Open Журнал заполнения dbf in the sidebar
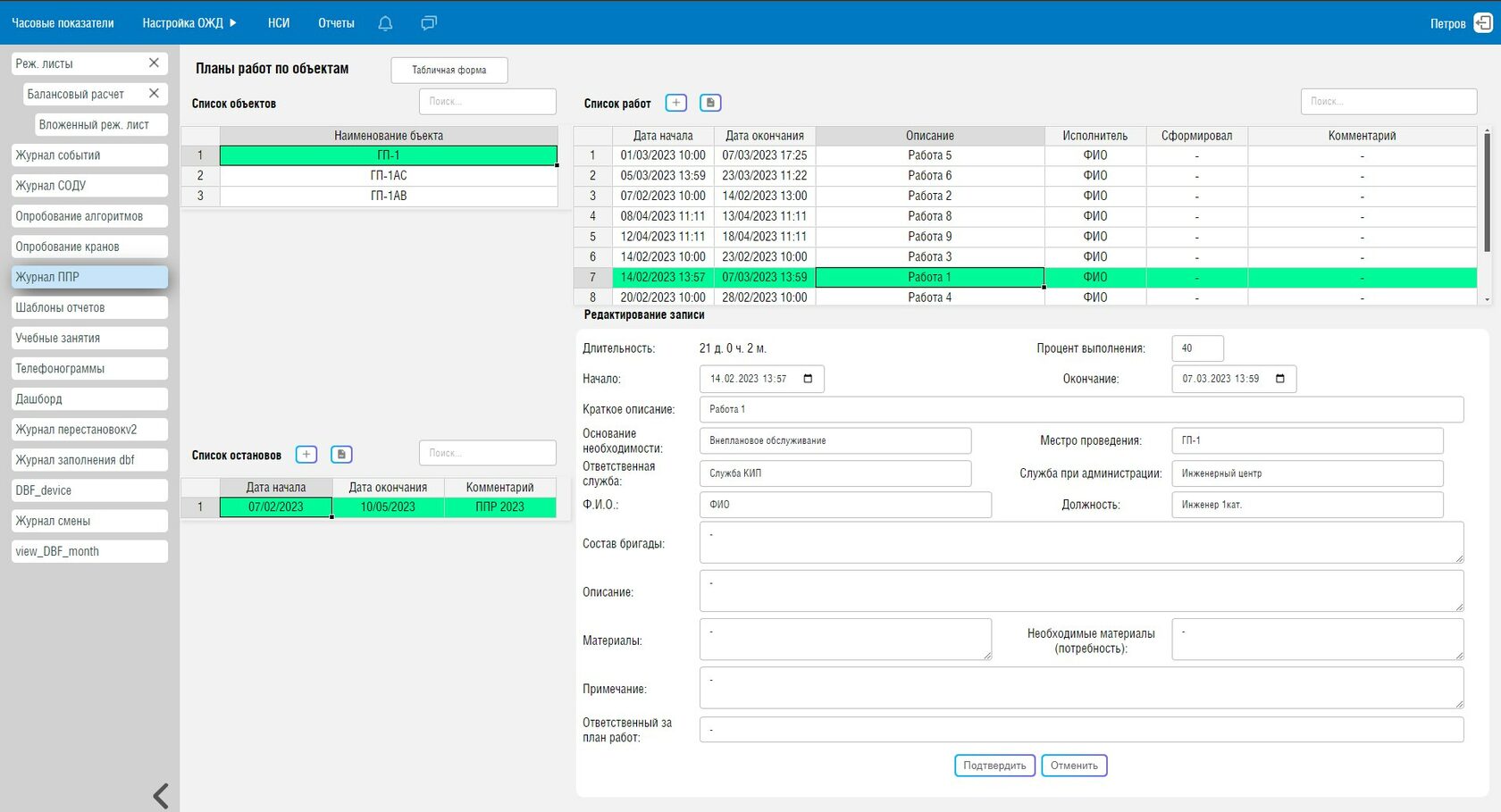Image resolution: width=1501 pixels, height=812 pixels. pos(89,459)
